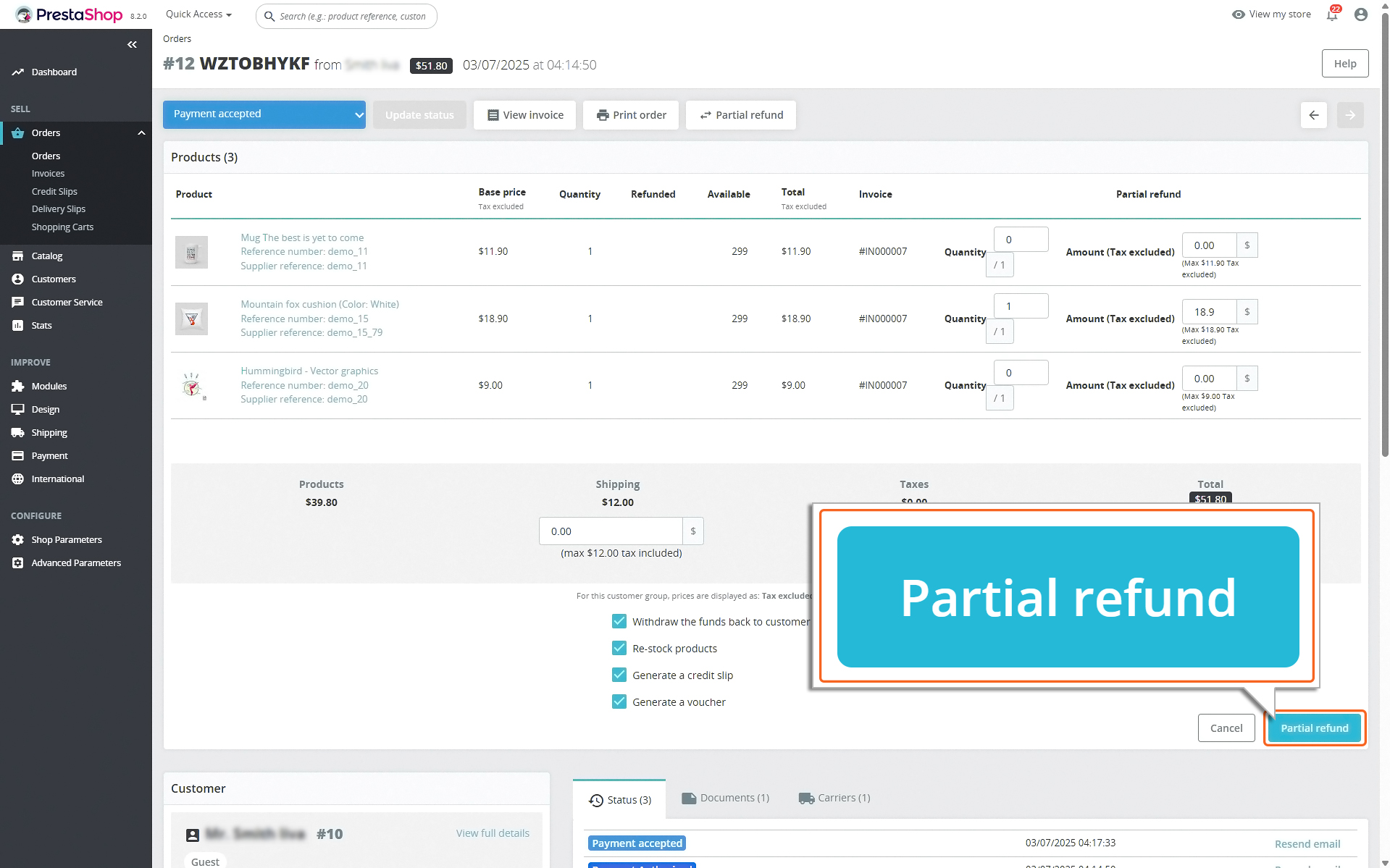Click the Customers person icon

click(x=18, y=279)
